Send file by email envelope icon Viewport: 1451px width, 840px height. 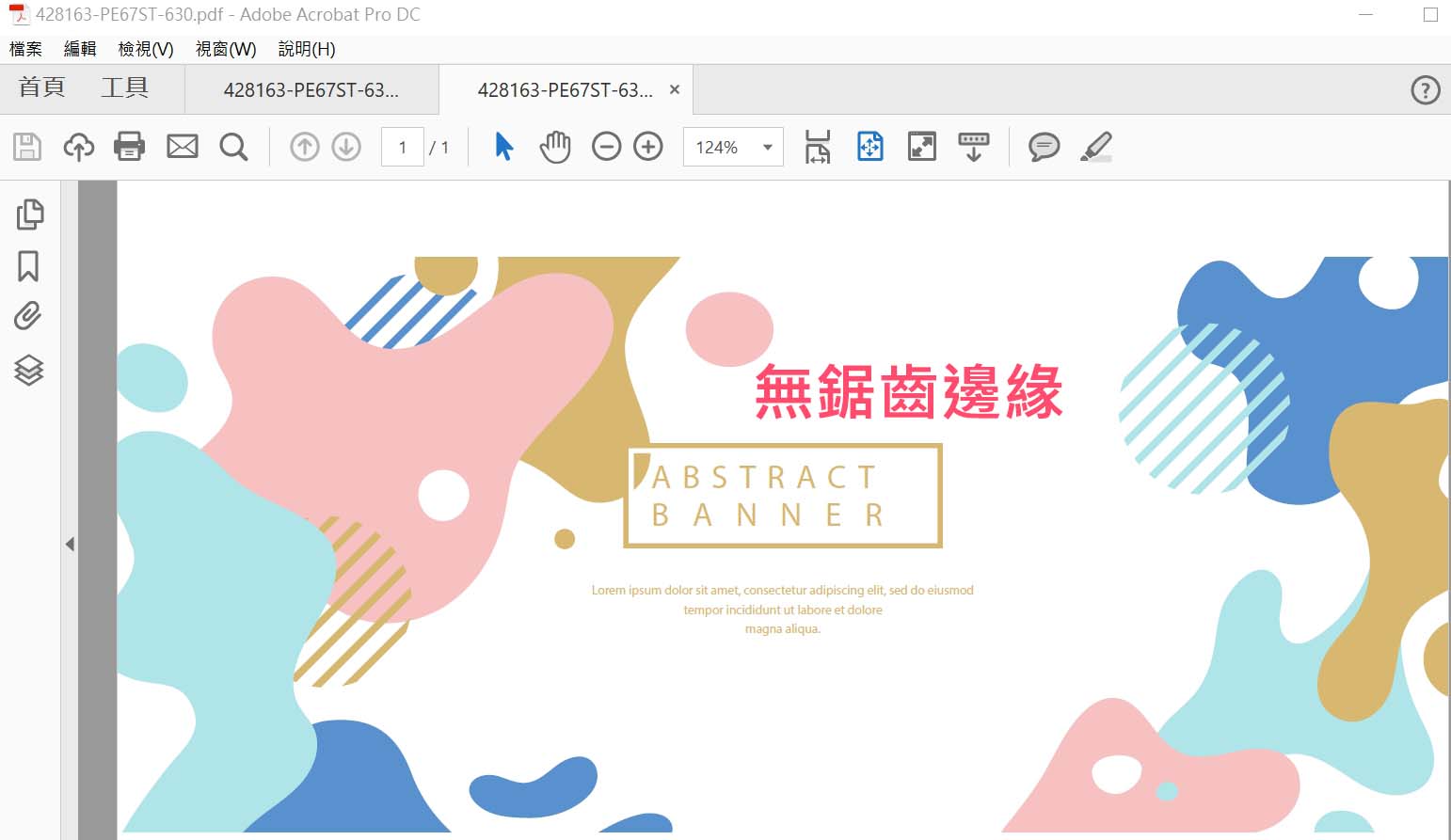(x=183, y=147)
